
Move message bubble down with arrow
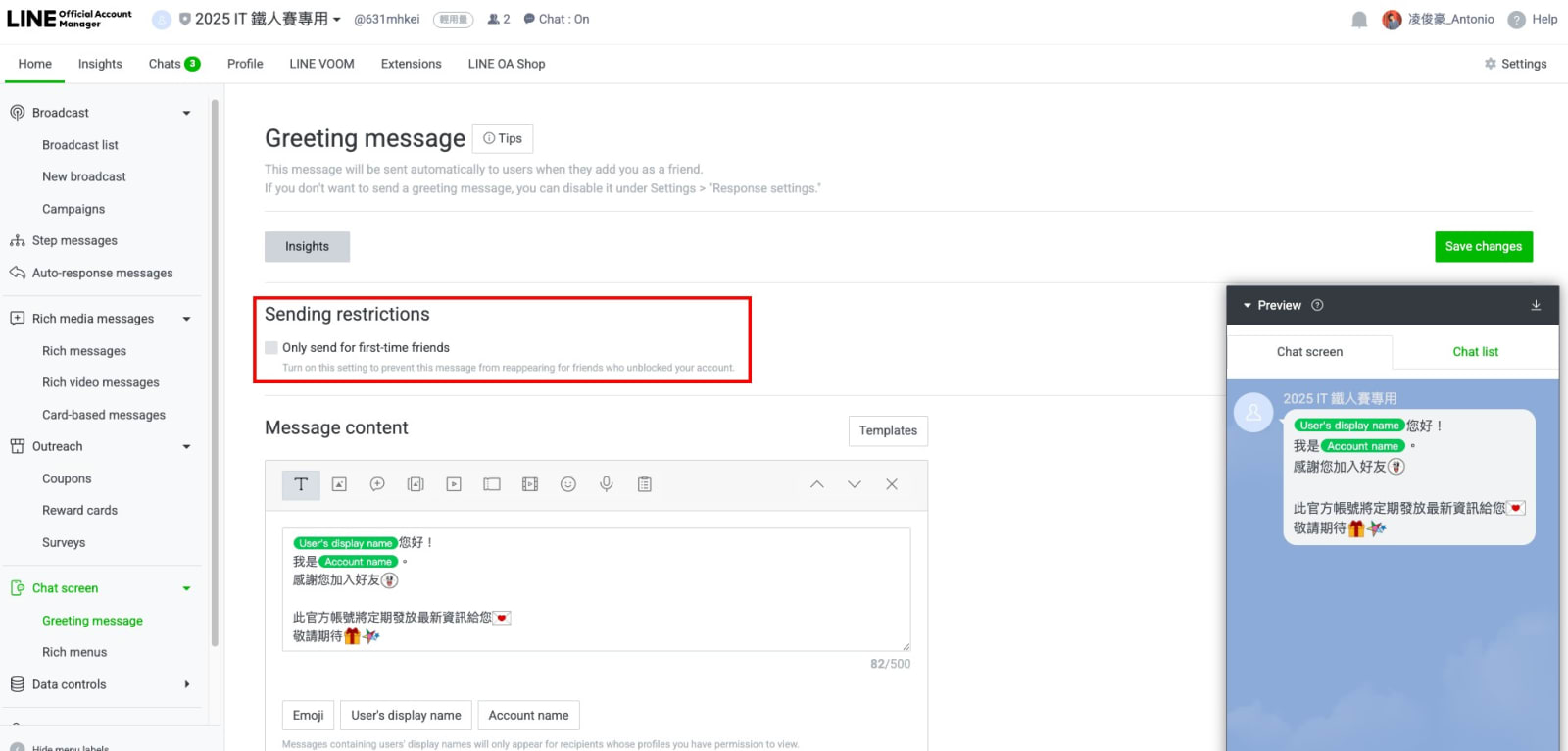click(855, 484)
